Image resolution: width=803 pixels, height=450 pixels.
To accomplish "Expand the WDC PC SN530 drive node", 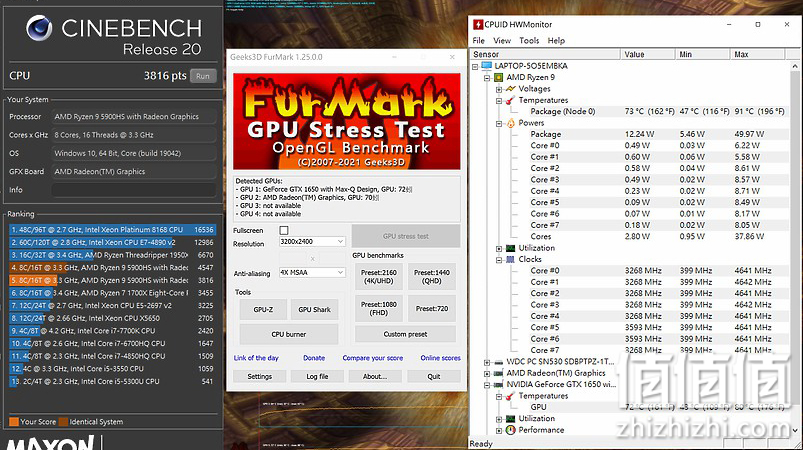I will coord(487,362).
